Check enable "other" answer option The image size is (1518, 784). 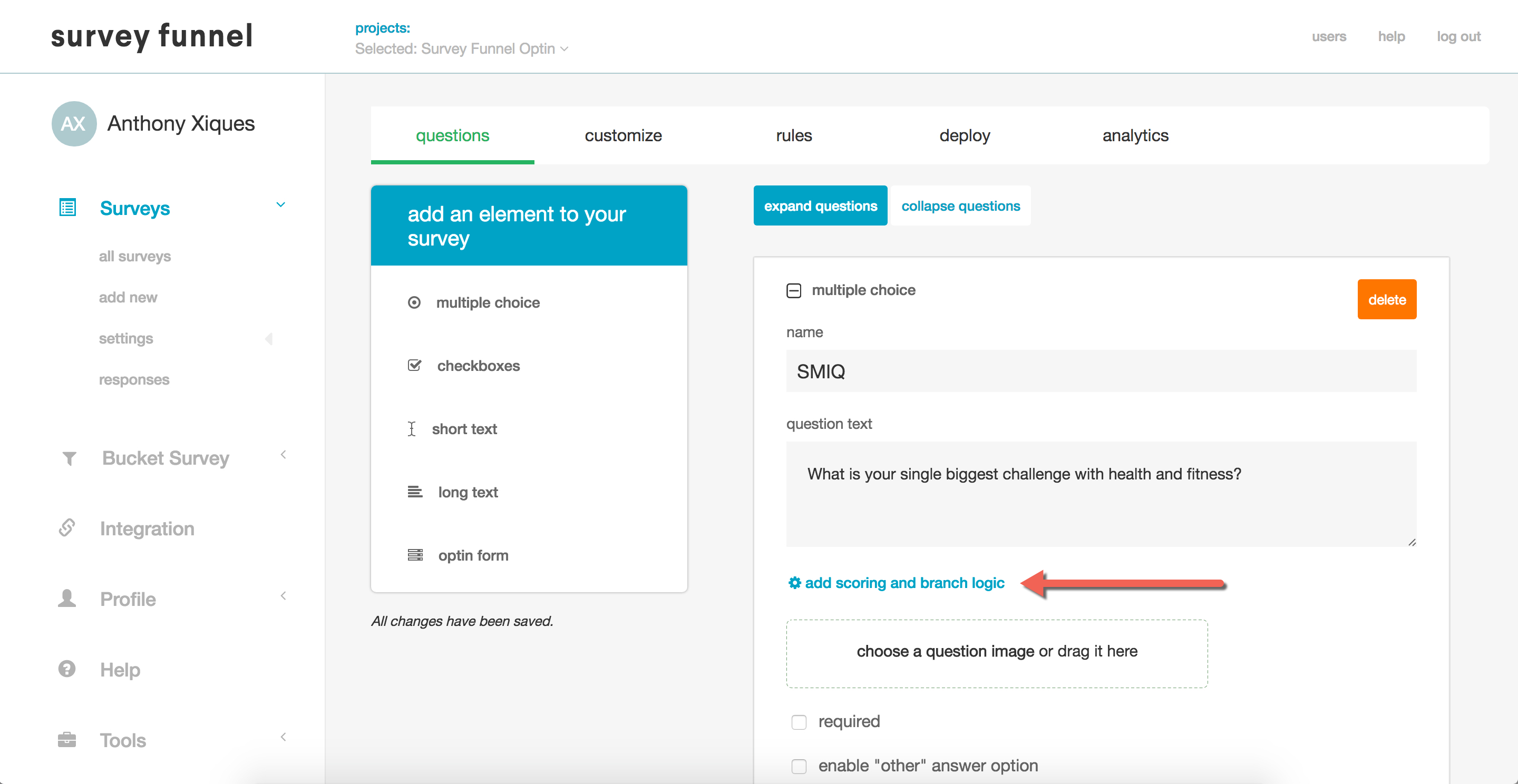pos(799,766)
